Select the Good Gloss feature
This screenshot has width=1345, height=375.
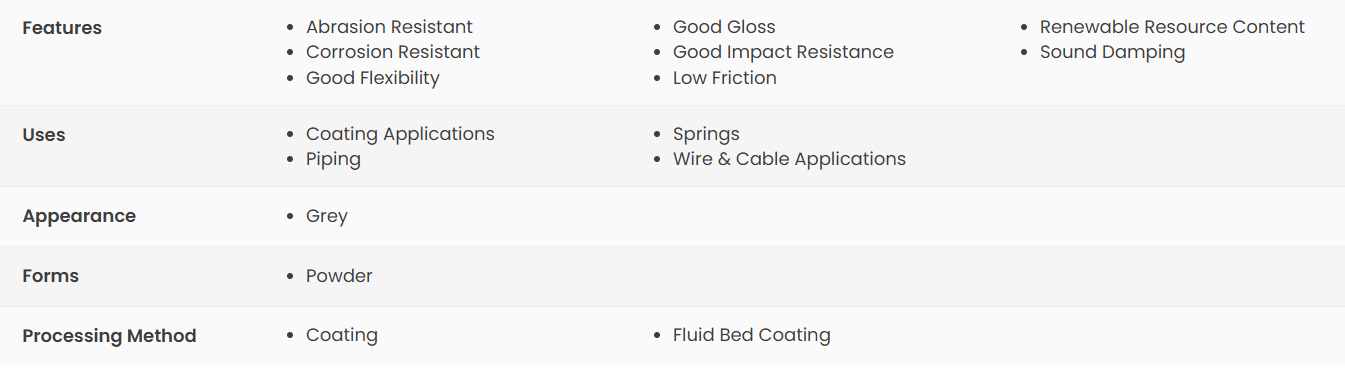(724, 27)
